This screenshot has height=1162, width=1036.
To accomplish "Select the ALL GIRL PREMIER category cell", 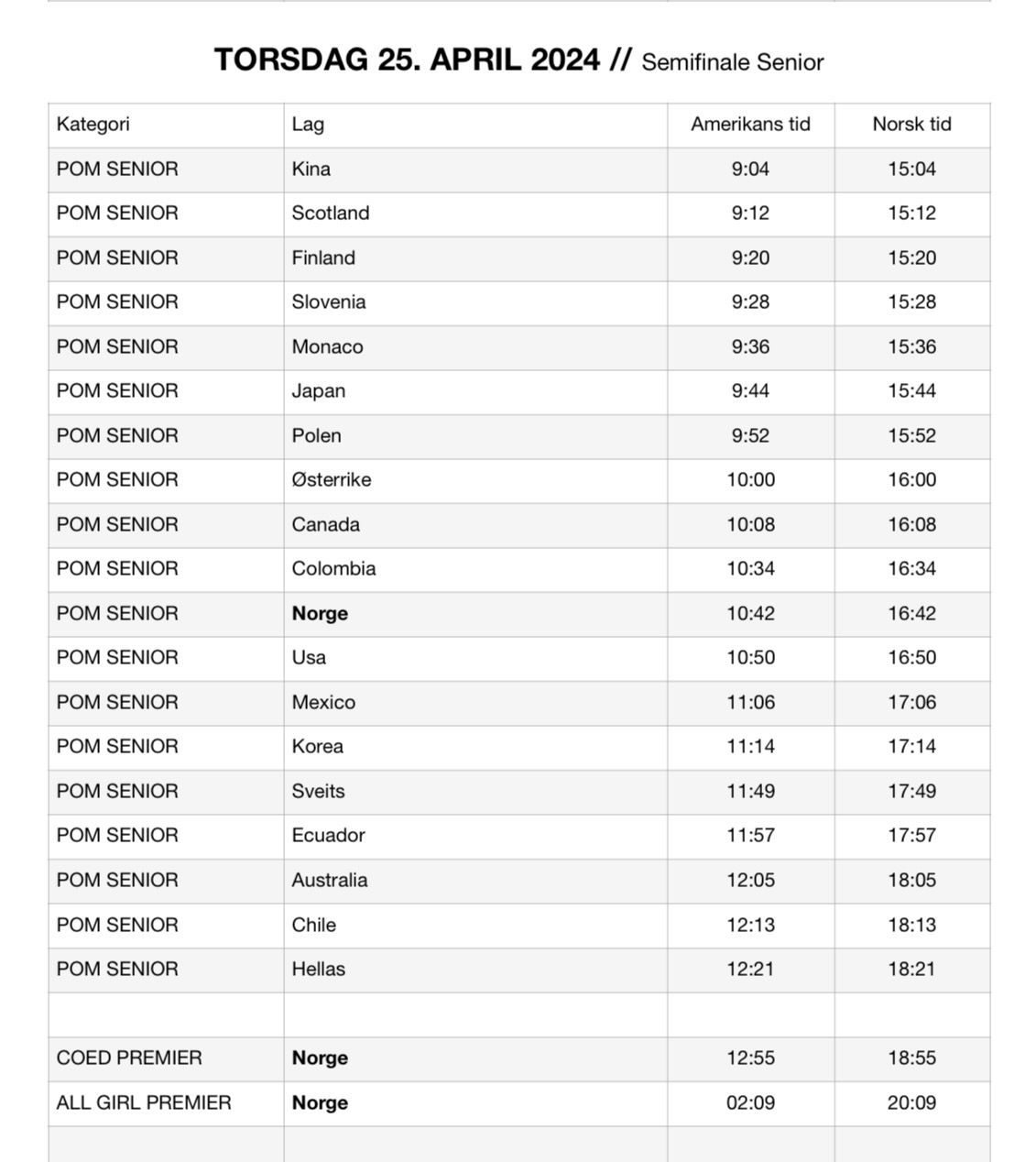I will 166,1103.
